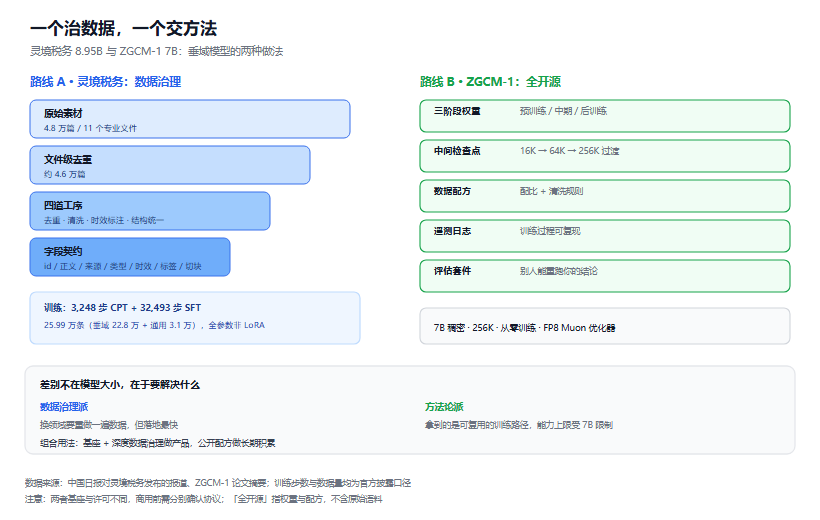Viewport: 820px width, 520px height.
Task: Click the 中间检查点 label
Action: coord(457,151)
